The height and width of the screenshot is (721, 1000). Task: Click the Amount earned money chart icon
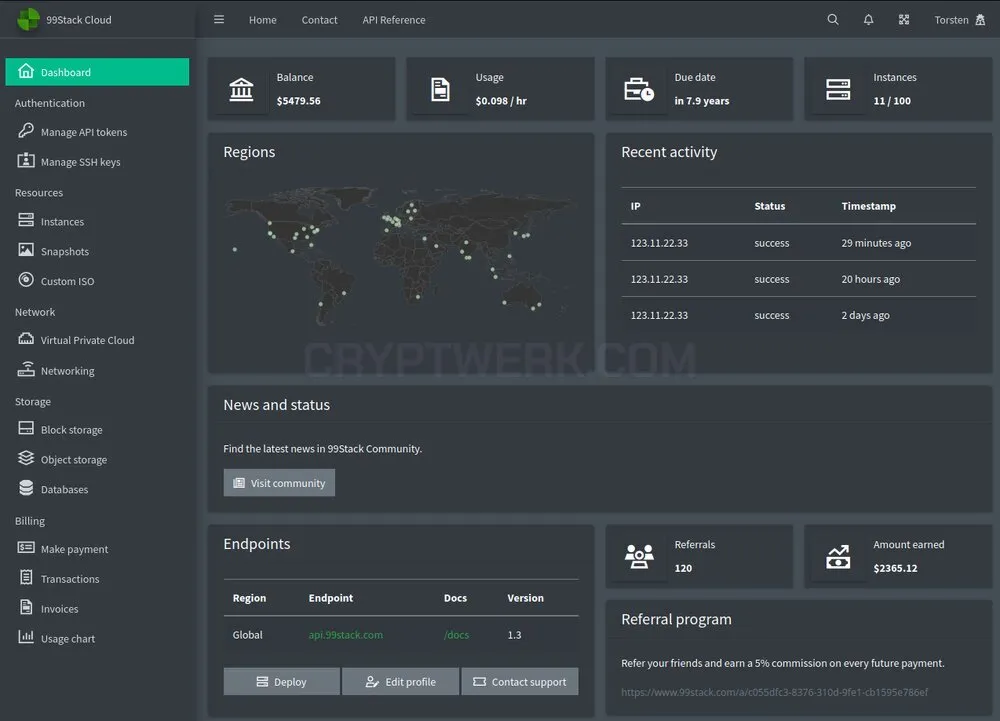click(x=838, y=557)
